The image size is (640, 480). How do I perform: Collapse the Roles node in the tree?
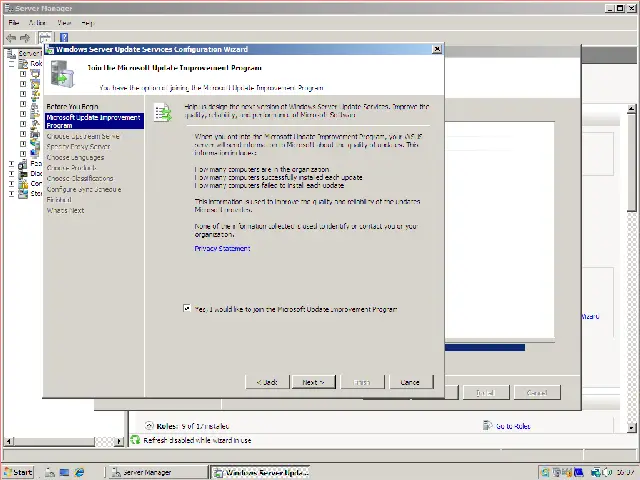[11, 64]
